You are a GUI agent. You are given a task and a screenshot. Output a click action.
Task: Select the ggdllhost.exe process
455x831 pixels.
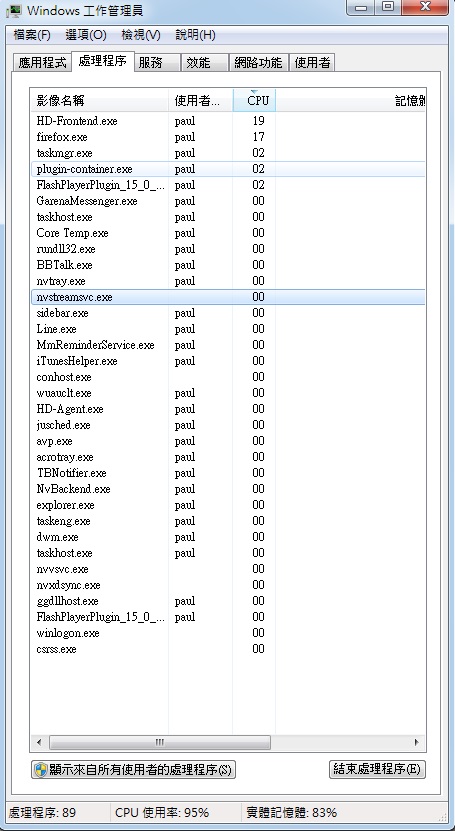[228, 601]
